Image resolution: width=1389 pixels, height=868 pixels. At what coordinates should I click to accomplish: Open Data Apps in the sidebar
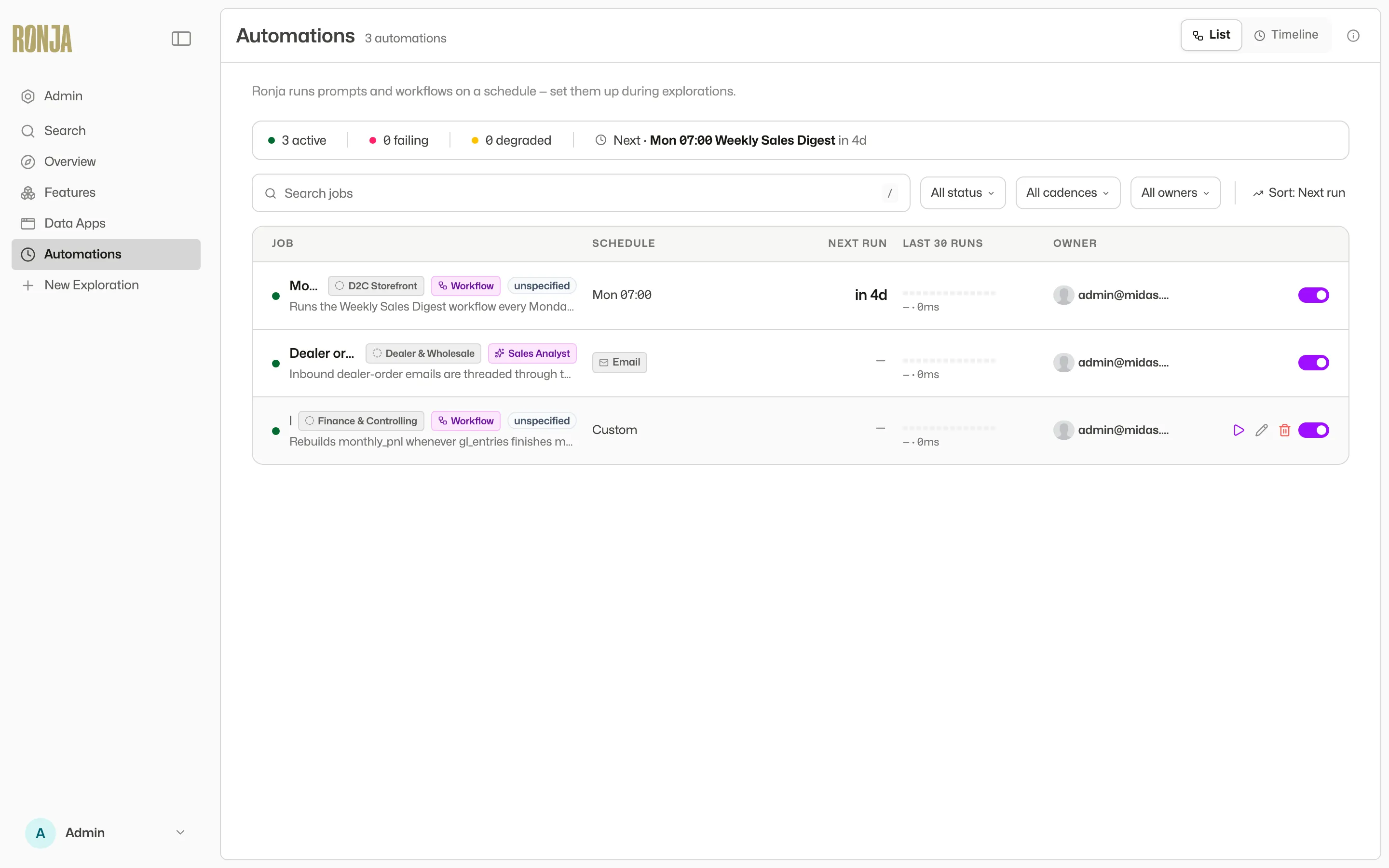pos(106,223)
